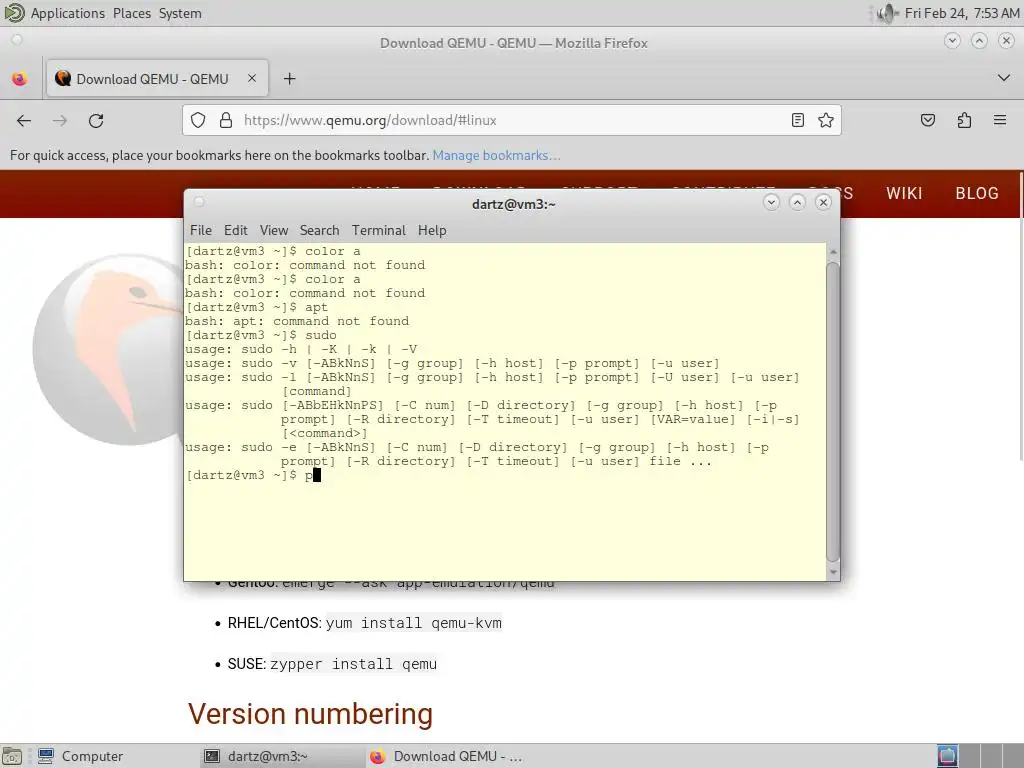Reload the QEMU download page
The image size is (1024, 768).
[96, 121]
